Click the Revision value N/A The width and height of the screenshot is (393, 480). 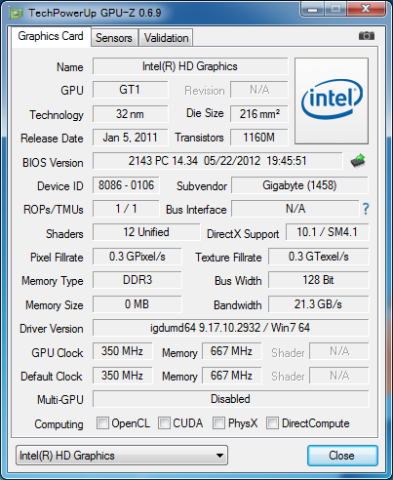click(259, 90)
